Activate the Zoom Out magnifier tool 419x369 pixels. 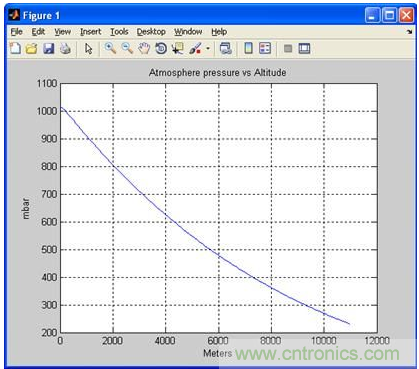tap(127, 48)
